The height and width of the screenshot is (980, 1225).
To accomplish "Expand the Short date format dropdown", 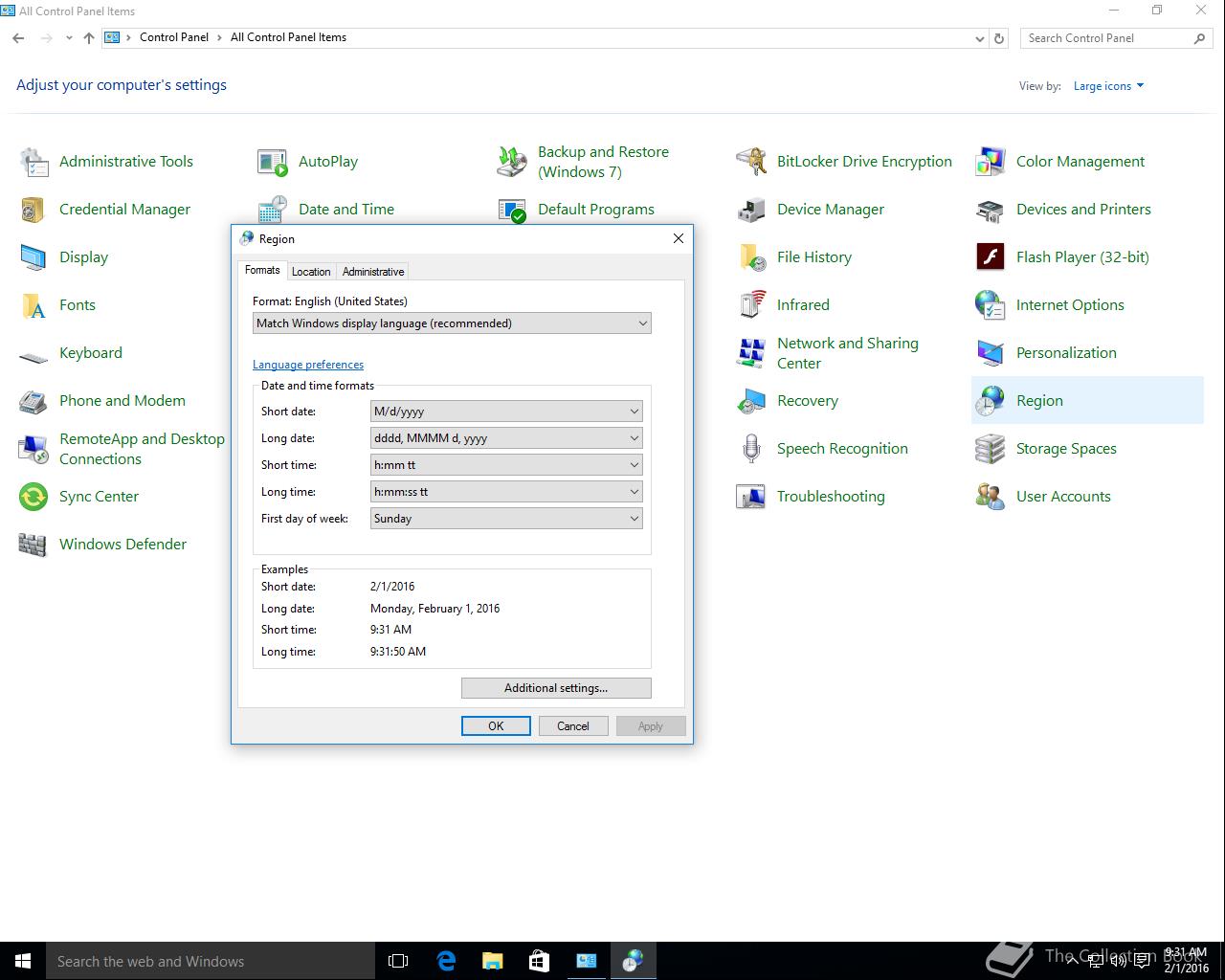I will [506, 412].
